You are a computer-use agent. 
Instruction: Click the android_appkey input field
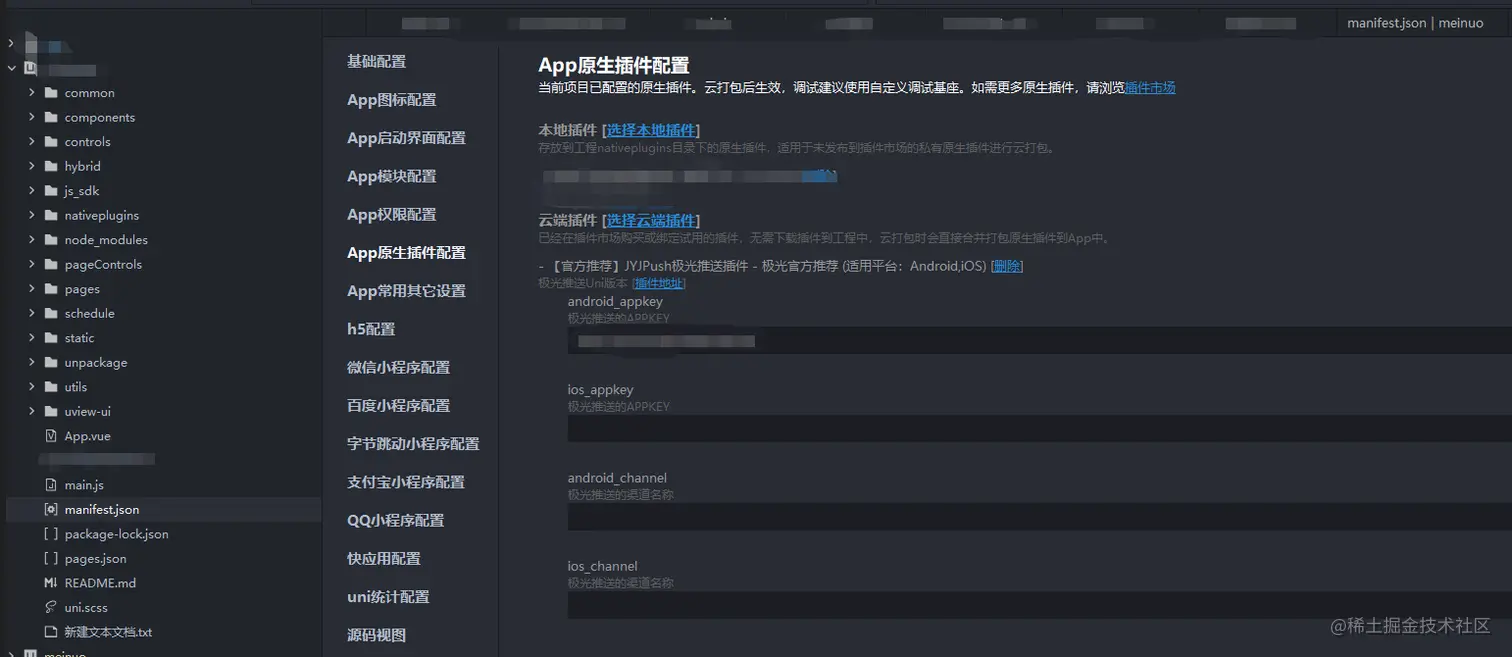(1040, 341)
